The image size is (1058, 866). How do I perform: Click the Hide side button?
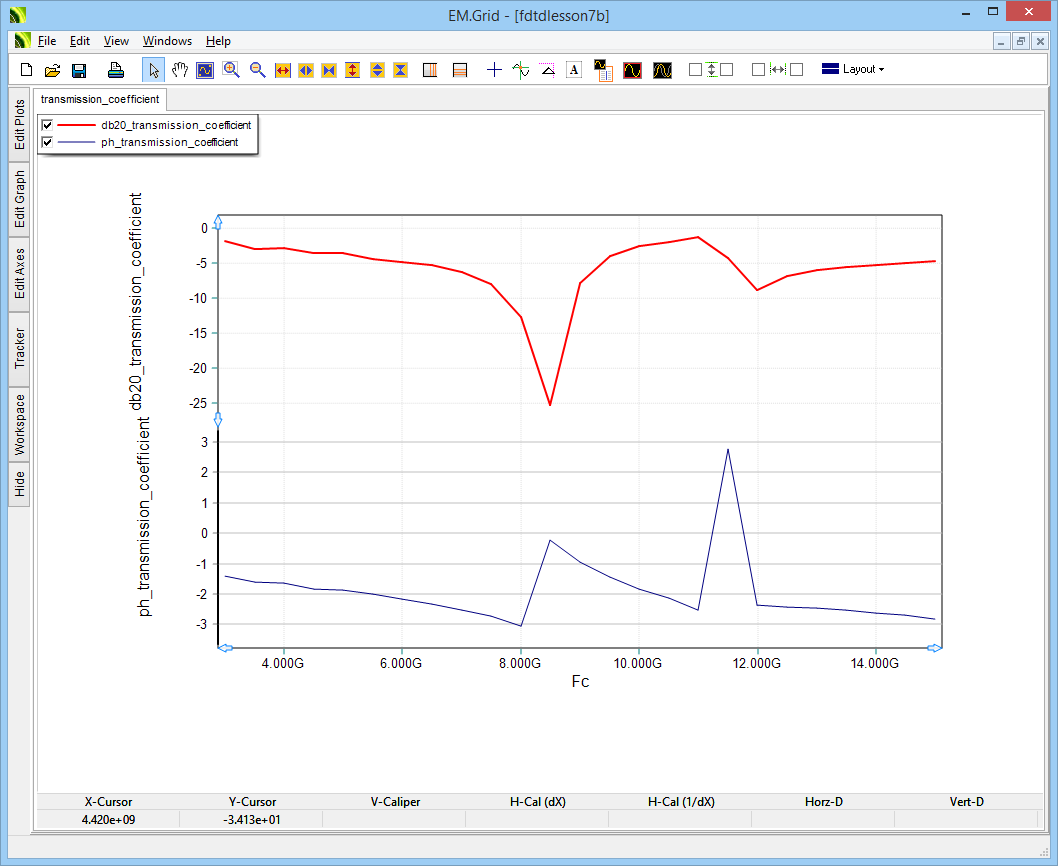pyautogui.click(x=19, y=485)
